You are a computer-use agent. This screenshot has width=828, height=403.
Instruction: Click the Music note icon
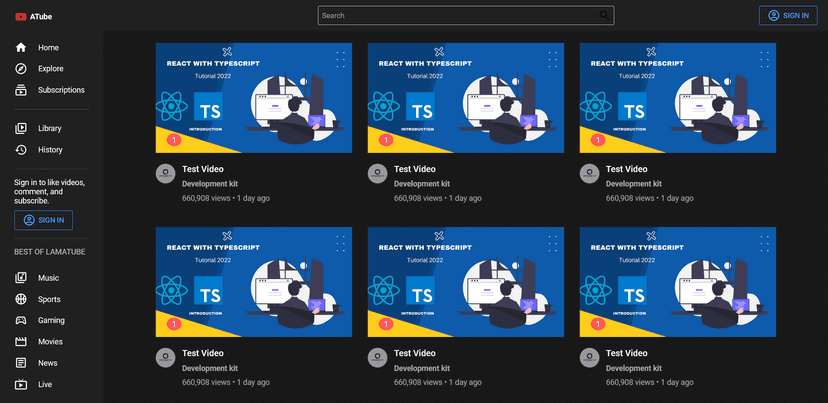[x=21, y=278]
